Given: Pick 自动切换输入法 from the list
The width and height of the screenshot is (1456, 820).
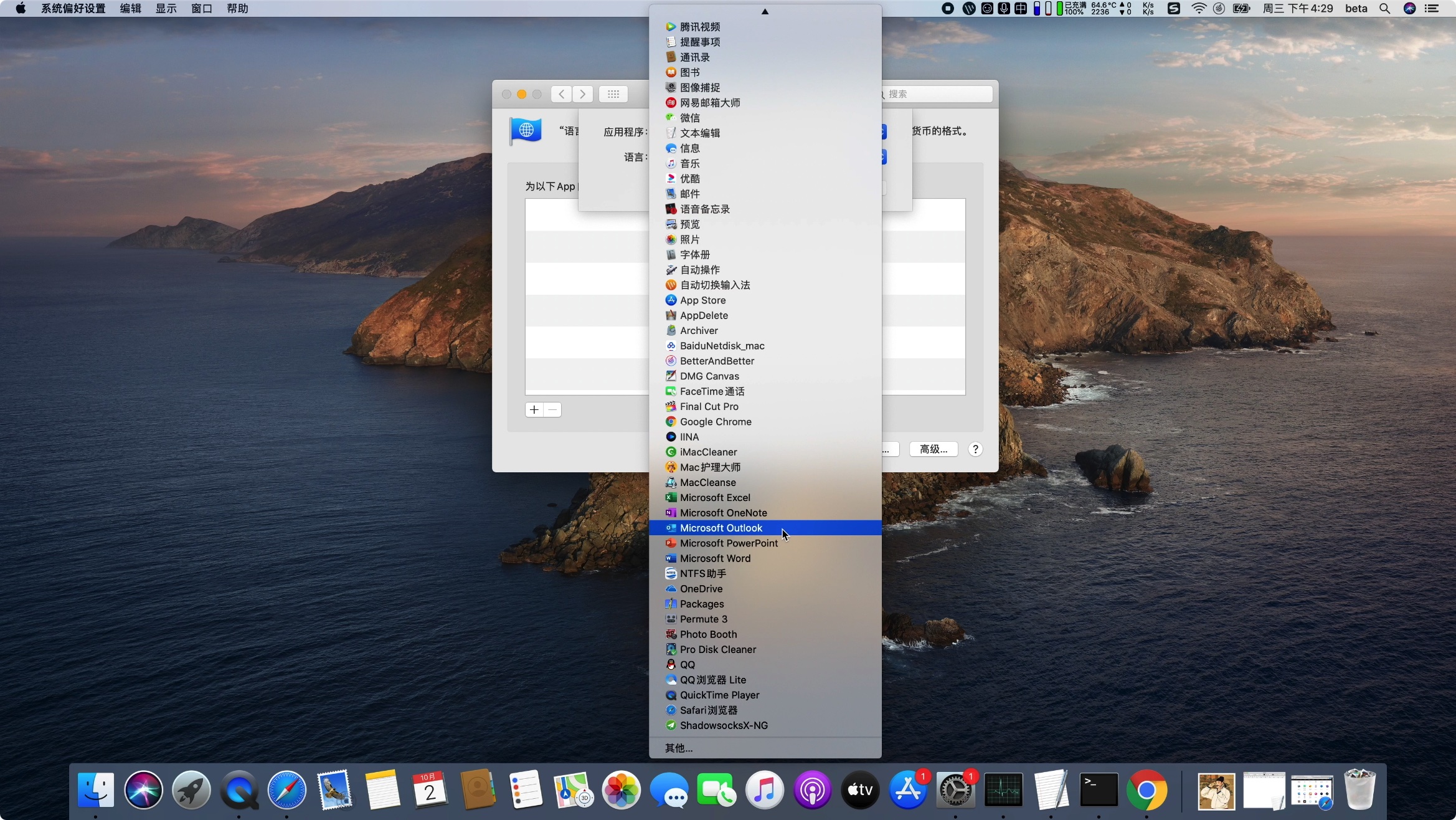Looking at the screenshot, I should click(765, 285).
